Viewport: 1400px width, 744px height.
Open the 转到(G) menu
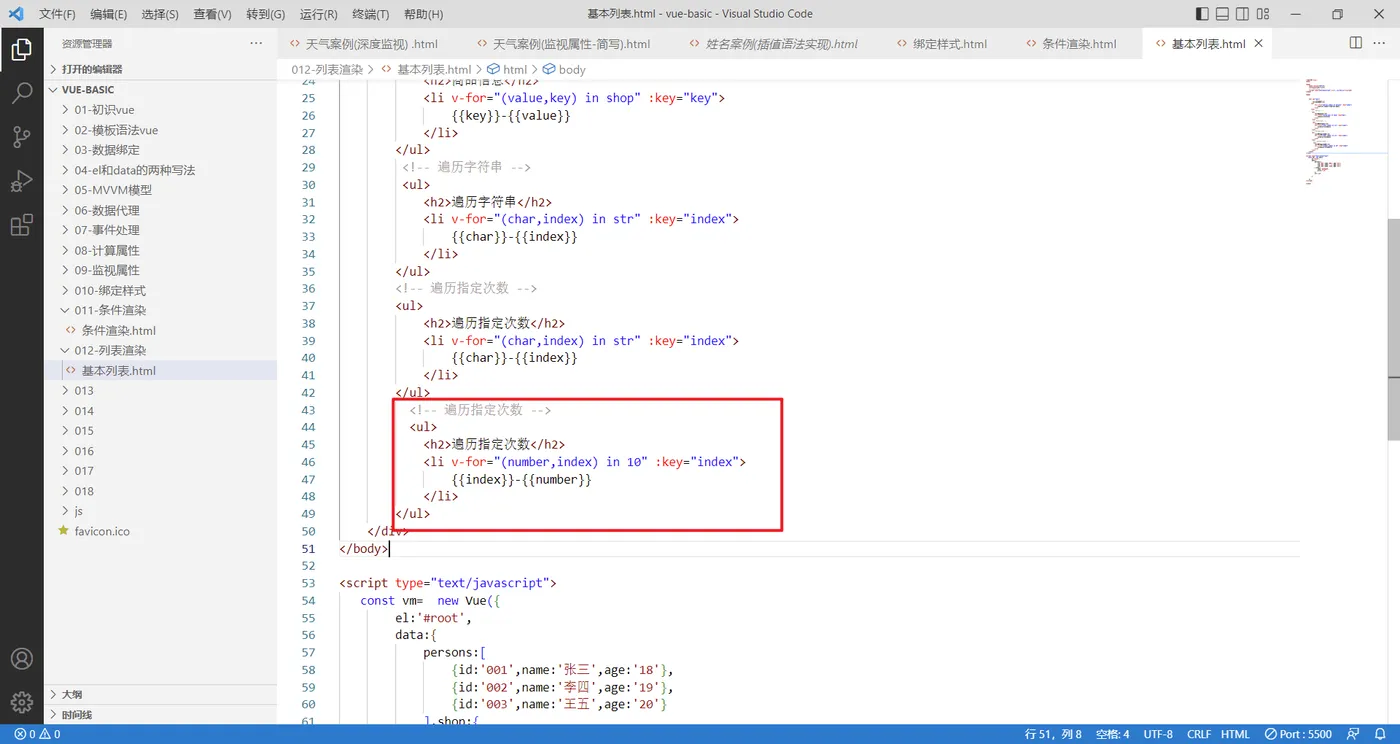[x=265, y=14]
